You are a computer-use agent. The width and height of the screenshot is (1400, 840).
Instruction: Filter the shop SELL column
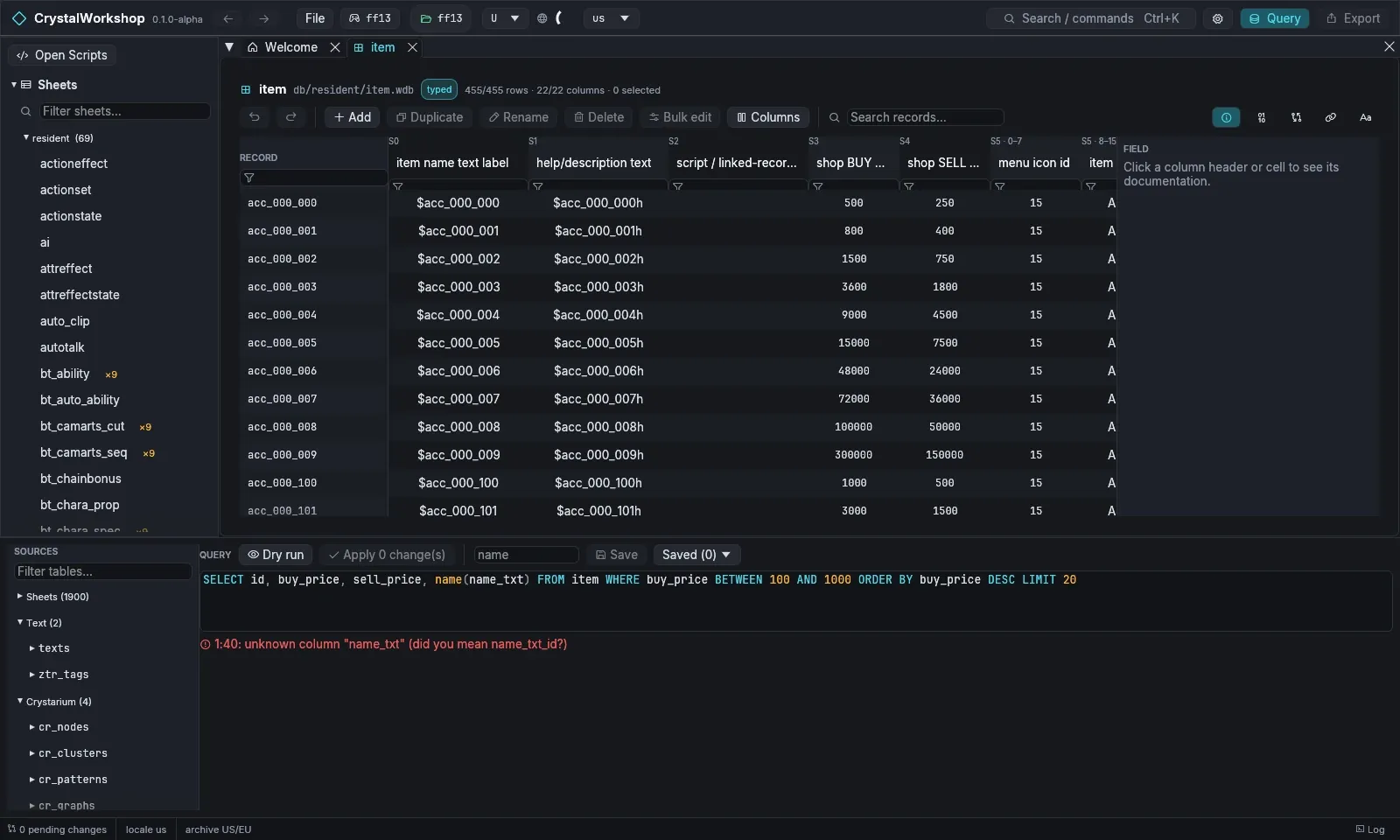[x=909, y=186]
